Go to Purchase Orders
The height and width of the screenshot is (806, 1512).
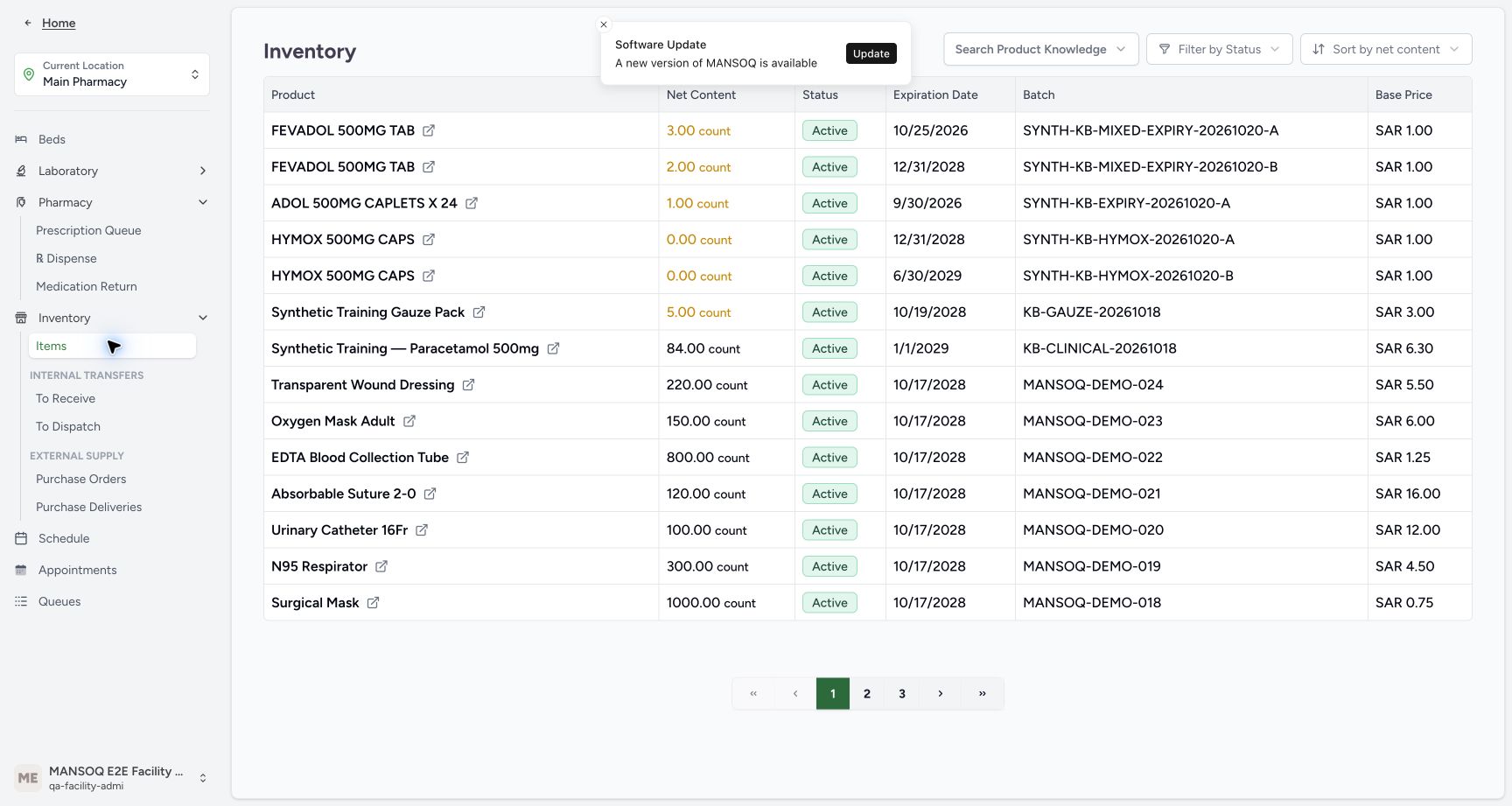[81, 479]
